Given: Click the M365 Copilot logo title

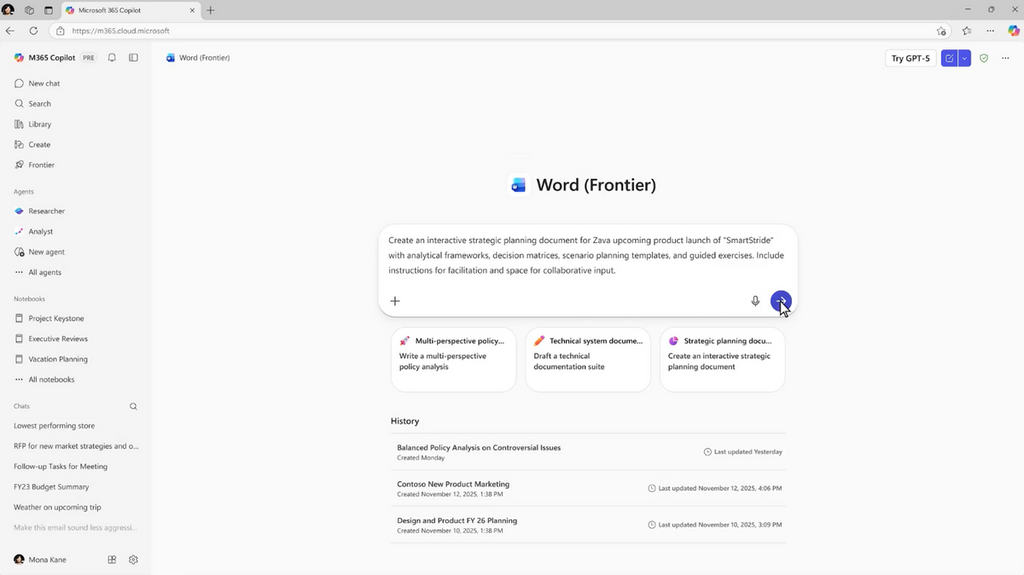Looking at the screenshot, I should [x=44, y=58].
